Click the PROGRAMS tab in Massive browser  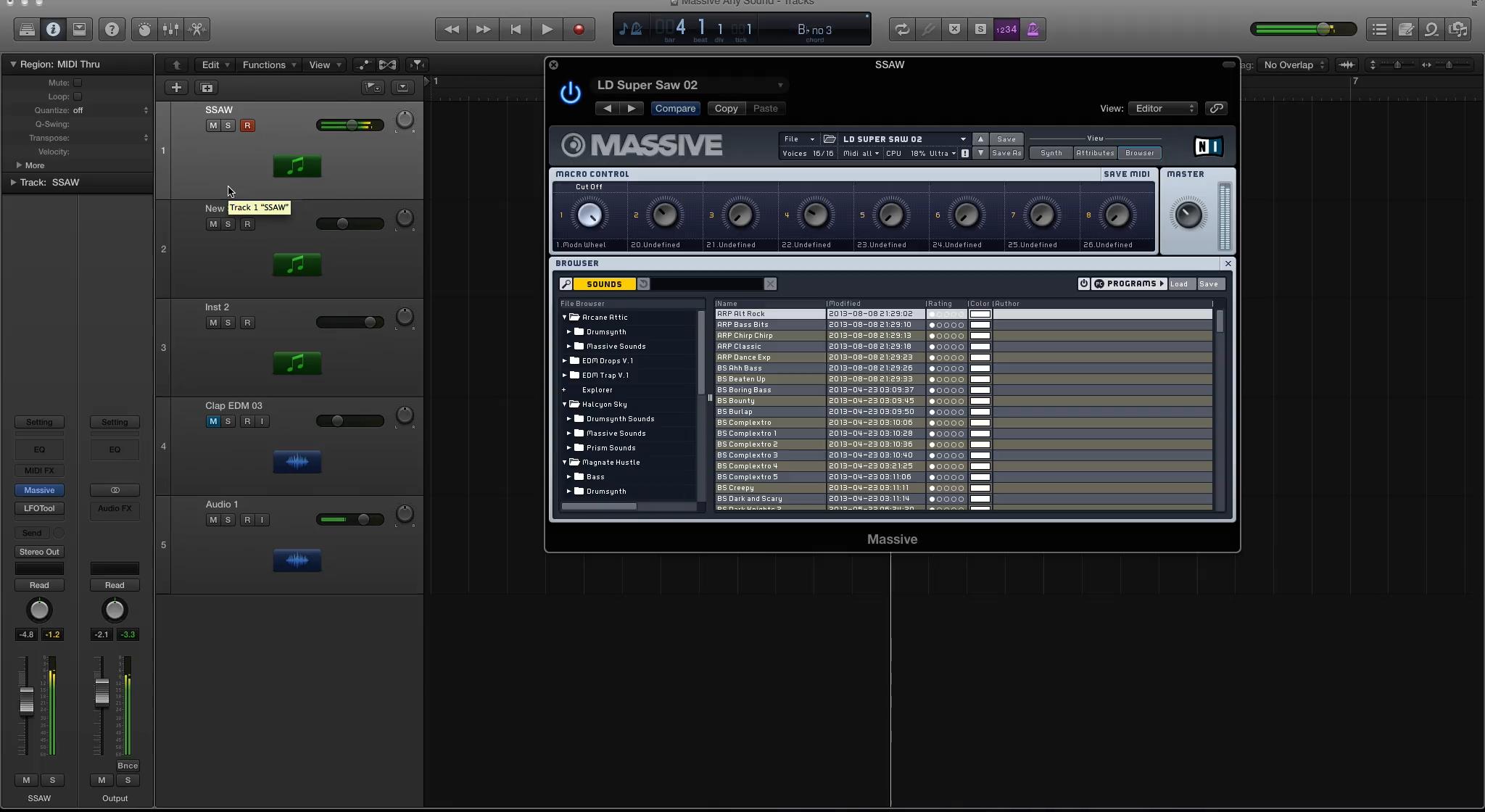click(x=1128, y=284)
